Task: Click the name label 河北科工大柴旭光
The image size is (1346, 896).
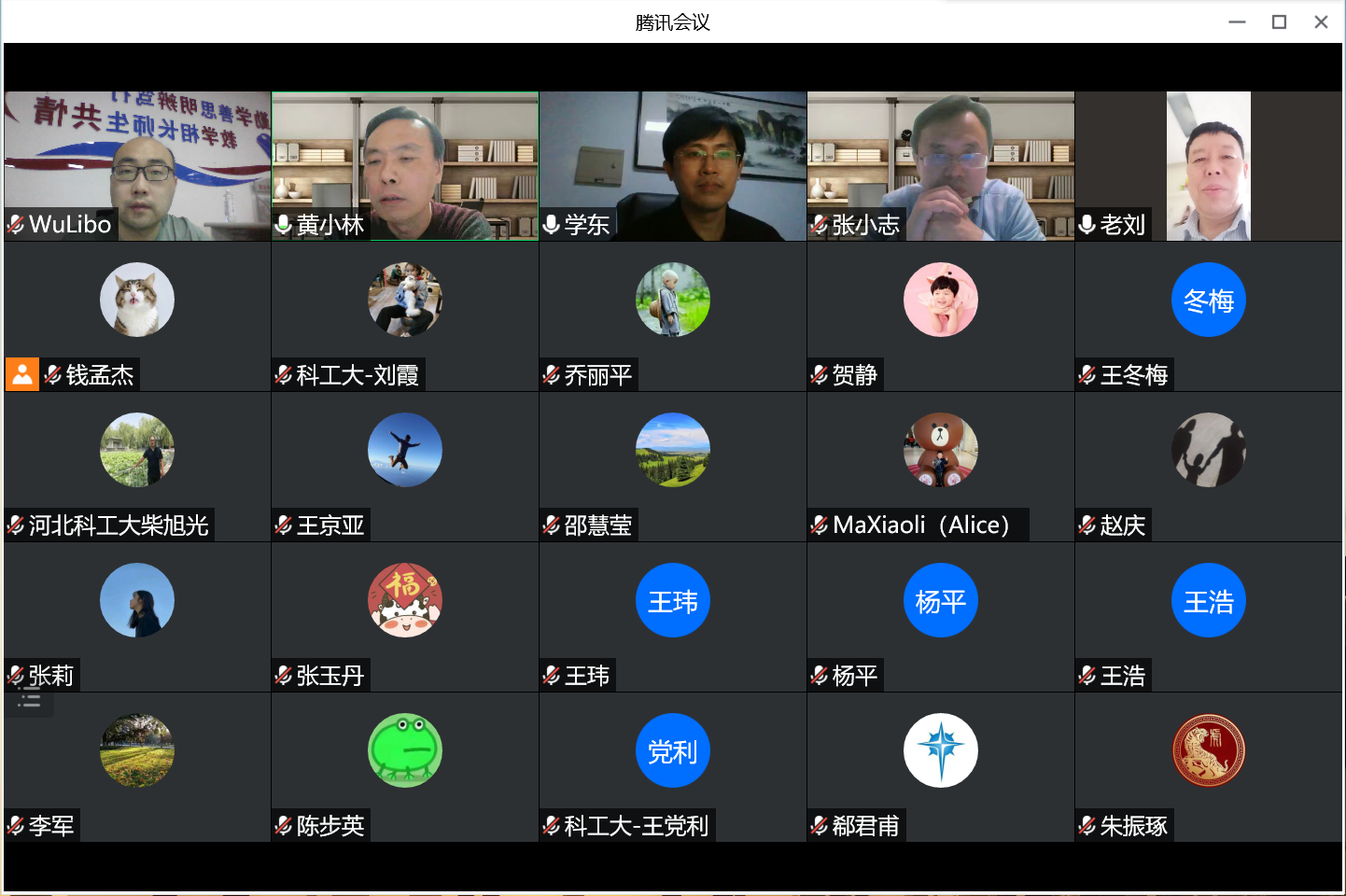Action: (x=119, y=525)
